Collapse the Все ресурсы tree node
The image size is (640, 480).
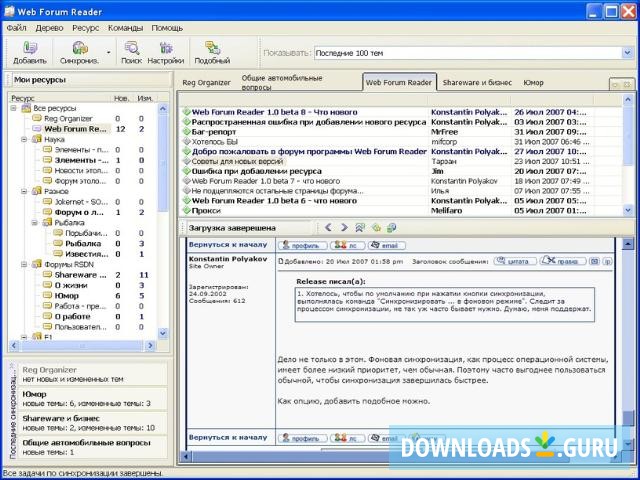pyautogui.click(x=13, y=108)
